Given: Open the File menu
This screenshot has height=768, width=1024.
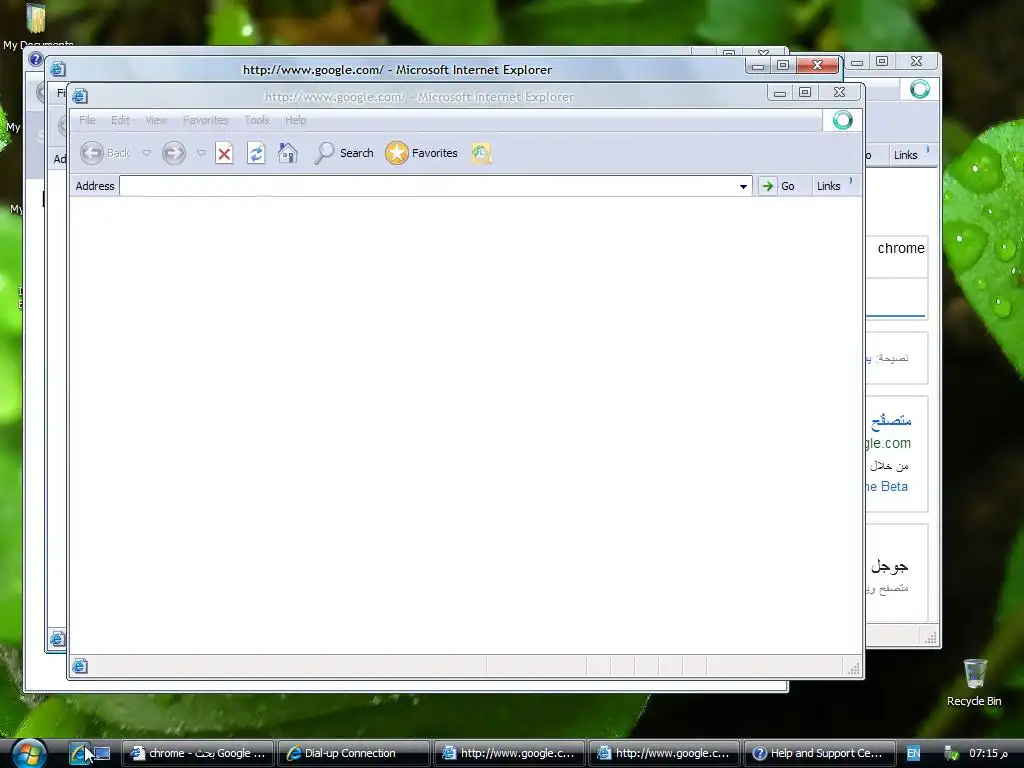Looking at the screenshot, I should point(87,120).
